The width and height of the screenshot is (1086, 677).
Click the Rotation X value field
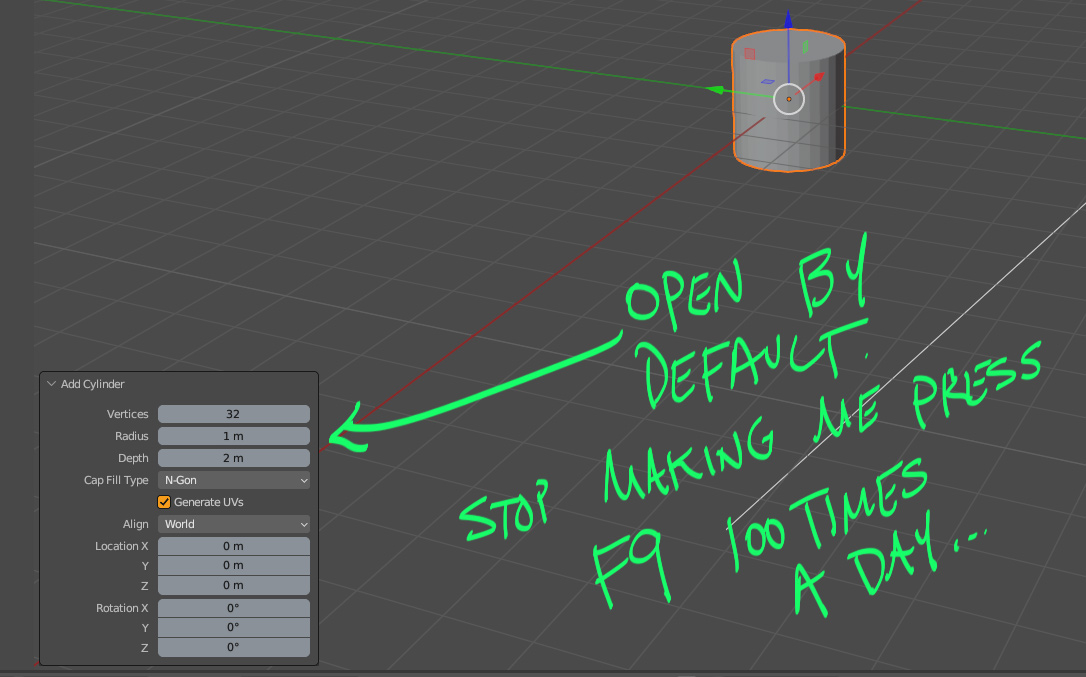point(233,608)
